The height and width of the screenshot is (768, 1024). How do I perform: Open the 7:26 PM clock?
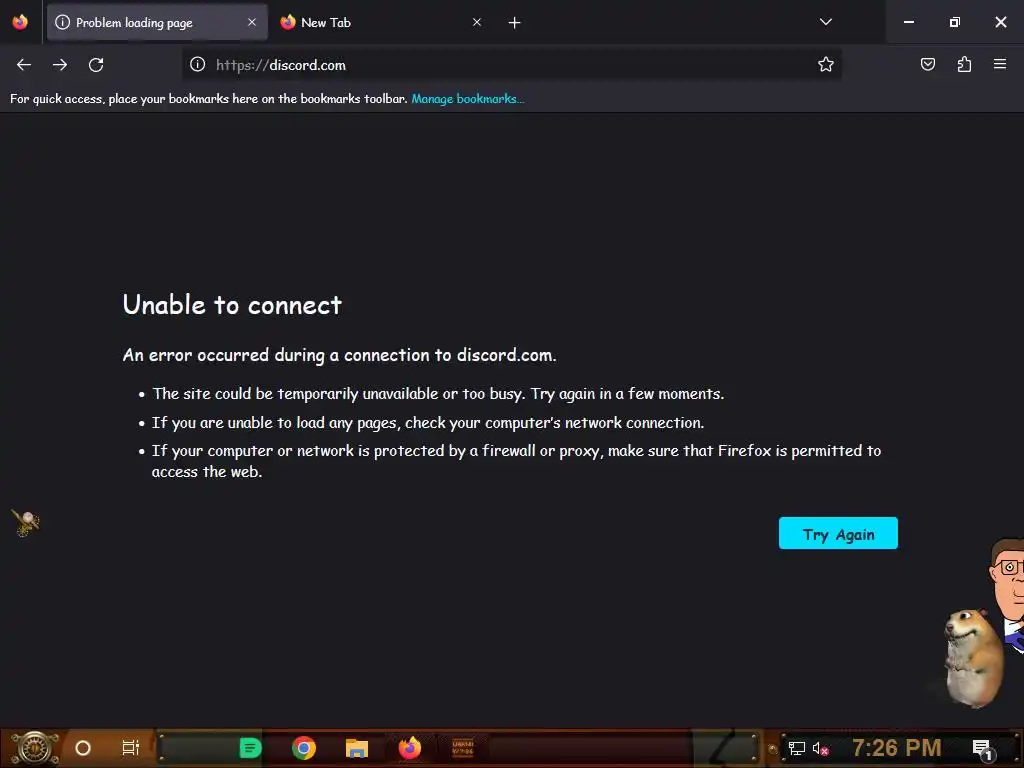click(x=897, y=747)
